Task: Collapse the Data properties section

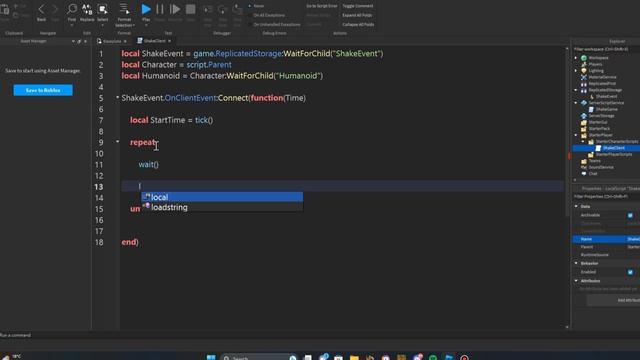Action: tap(576, 207)
